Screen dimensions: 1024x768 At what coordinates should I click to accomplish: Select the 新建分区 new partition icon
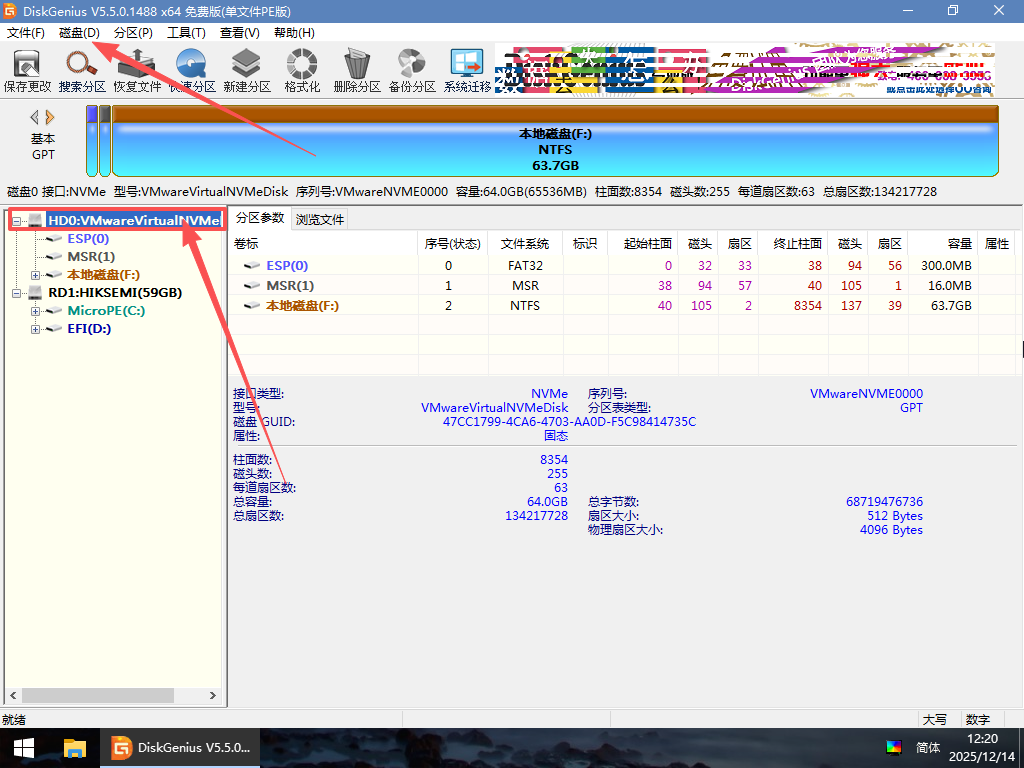[x=247, y=70]
